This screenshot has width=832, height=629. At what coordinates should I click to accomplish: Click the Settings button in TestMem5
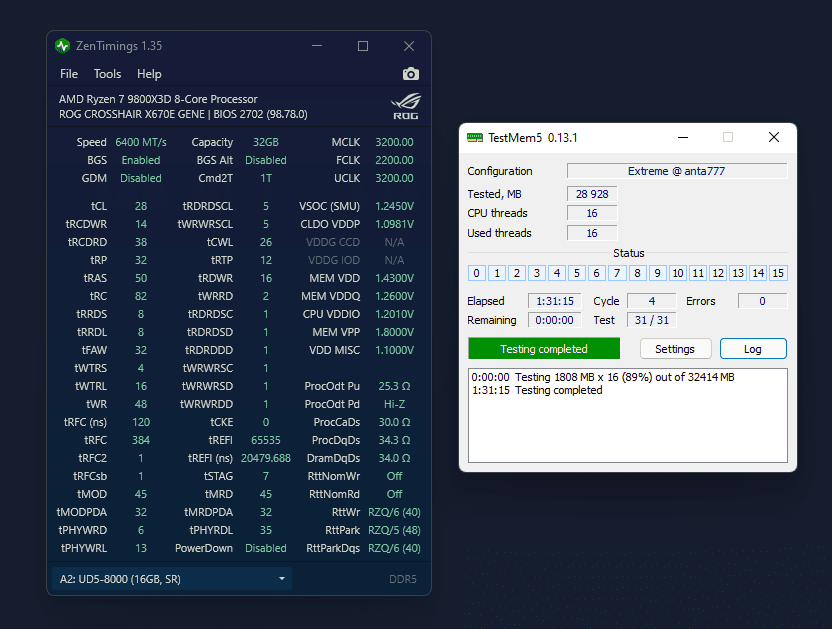click(675, 349)
